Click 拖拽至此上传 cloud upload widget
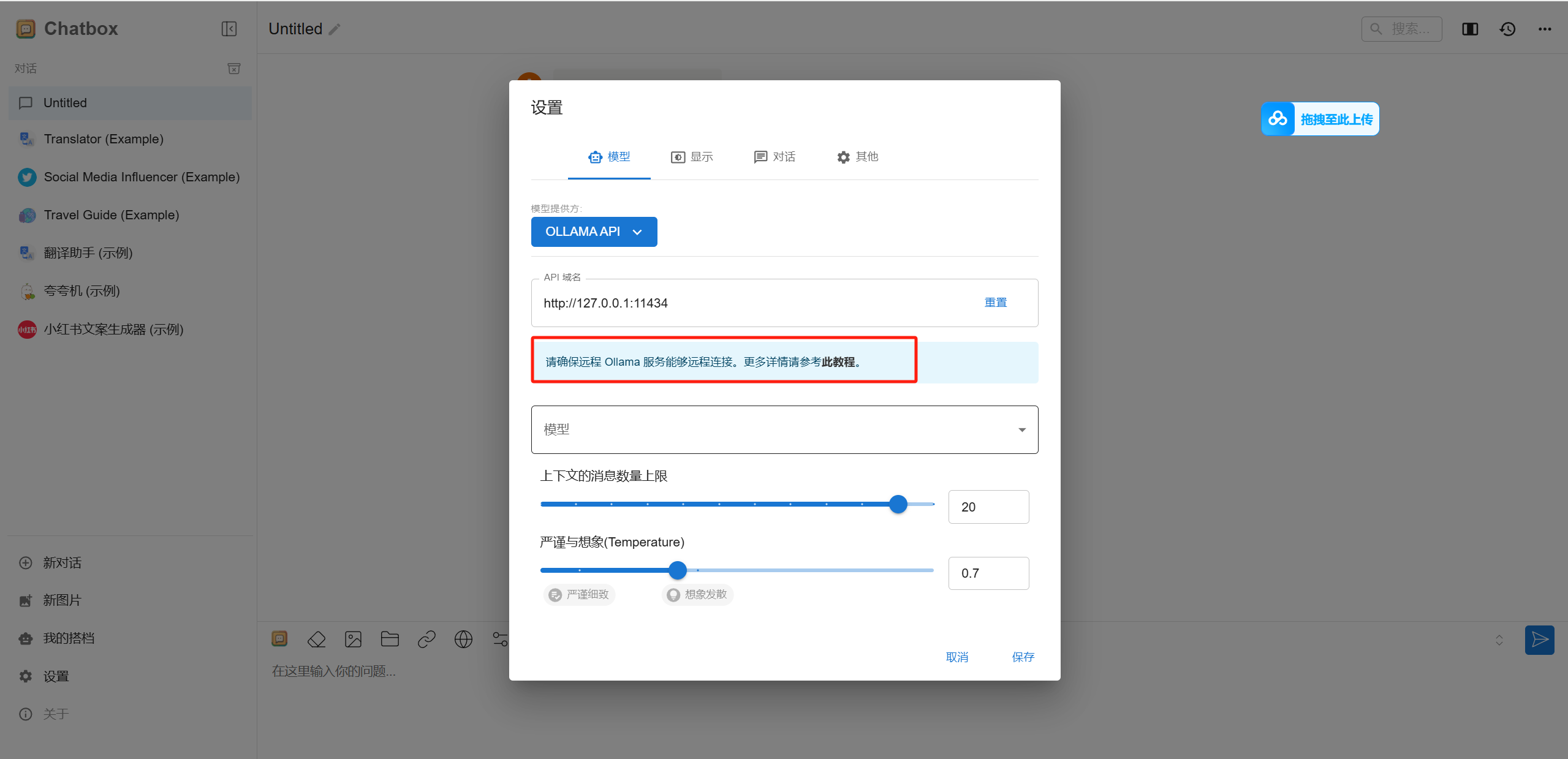Viewport: 1568px width, 759px height. tap(1320, 119)
